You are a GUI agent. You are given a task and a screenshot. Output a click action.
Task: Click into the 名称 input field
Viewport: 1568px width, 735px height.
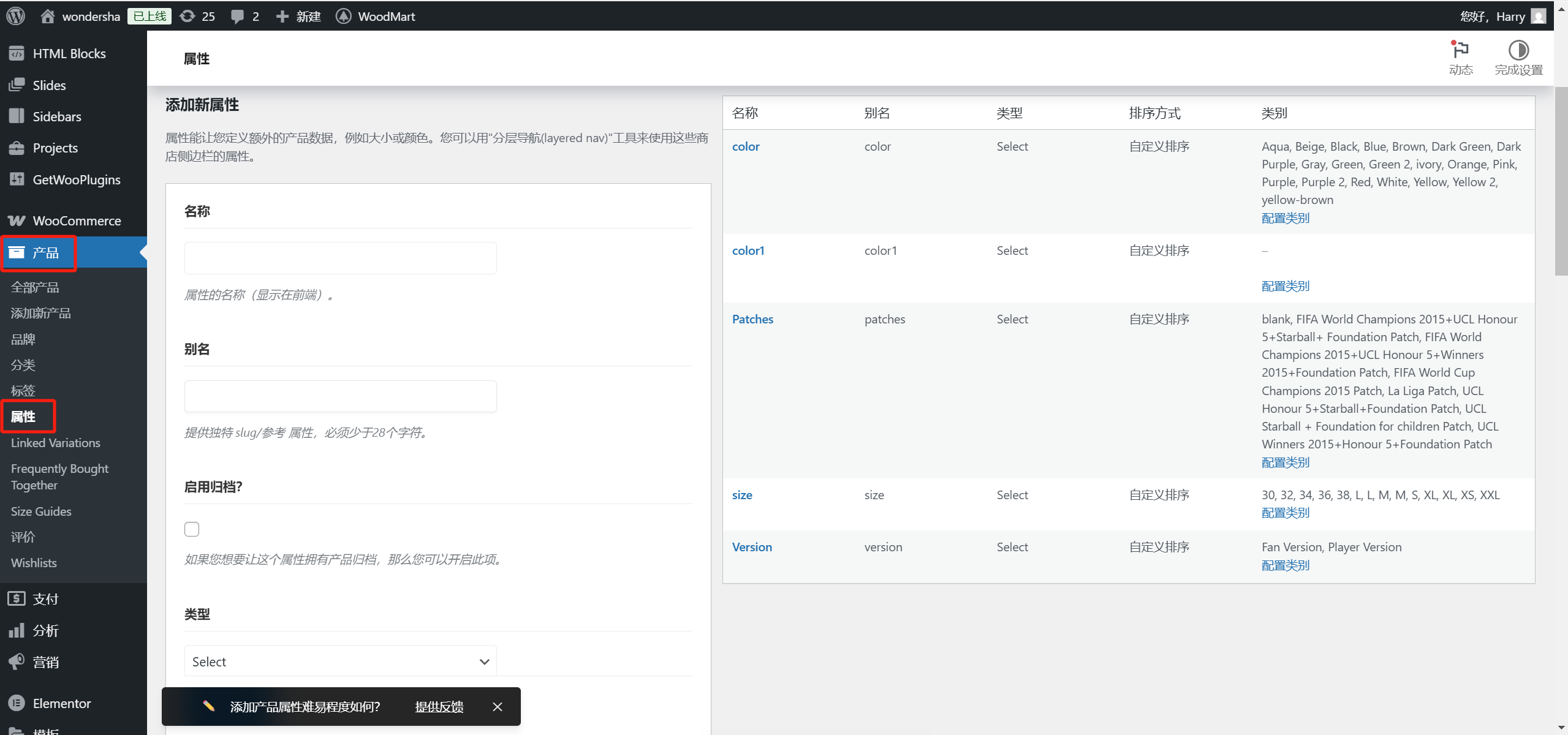coord(340,258)
